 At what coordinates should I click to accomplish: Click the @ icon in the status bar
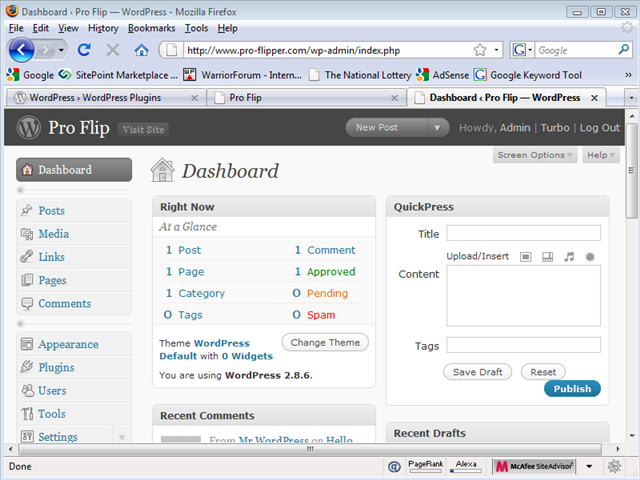[x=394, y=466]
